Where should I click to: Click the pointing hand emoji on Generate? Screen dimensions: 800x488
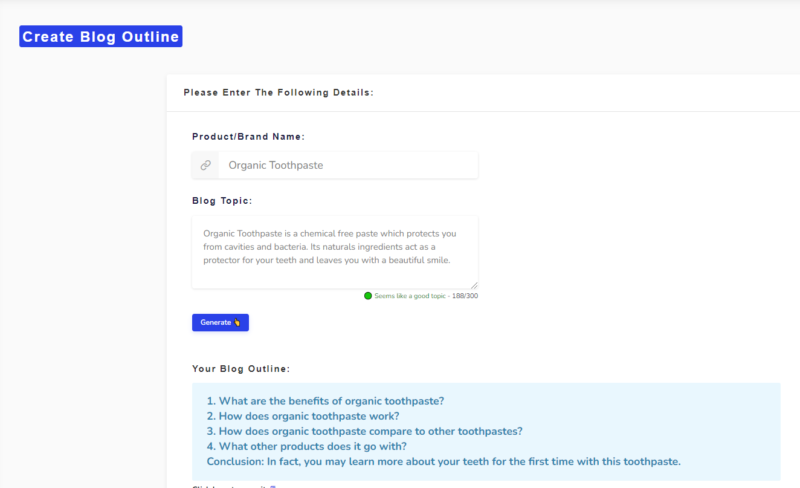[237, 323]
